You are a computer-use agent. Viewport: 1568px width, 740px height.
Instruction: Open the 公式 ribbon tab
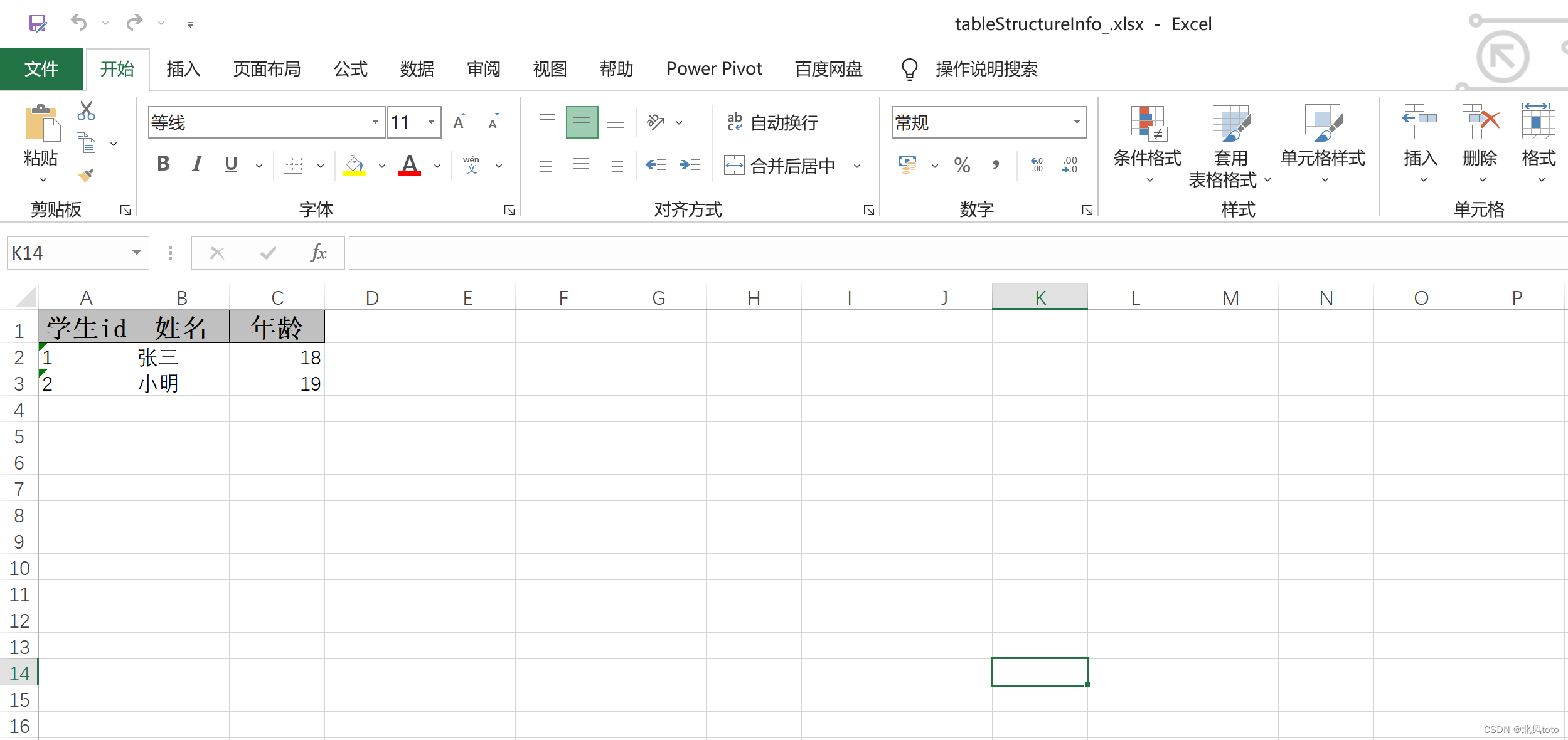click(350, 69)
